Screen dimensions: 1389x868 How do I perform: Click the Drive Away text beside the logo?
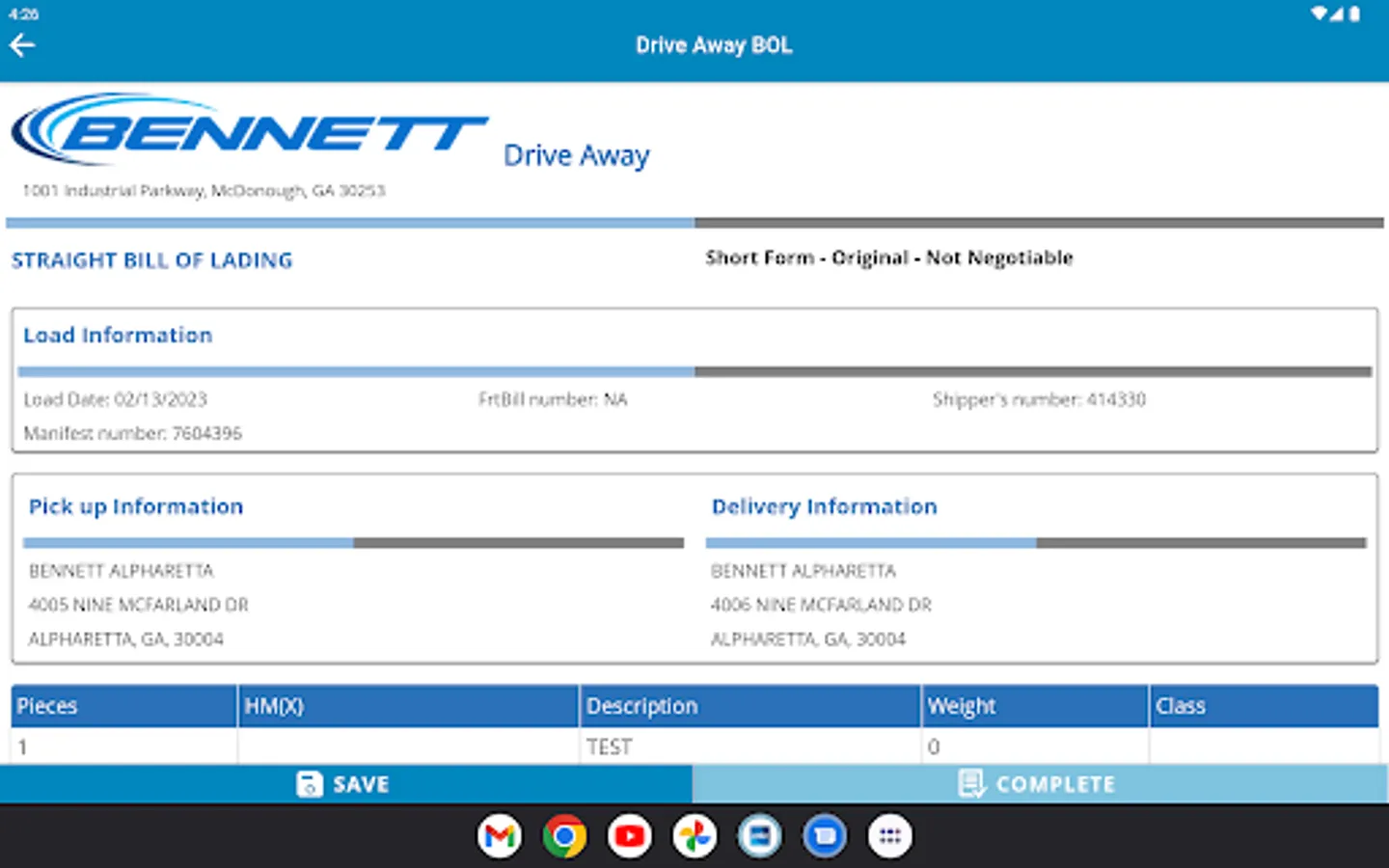(x=577, y=155)
